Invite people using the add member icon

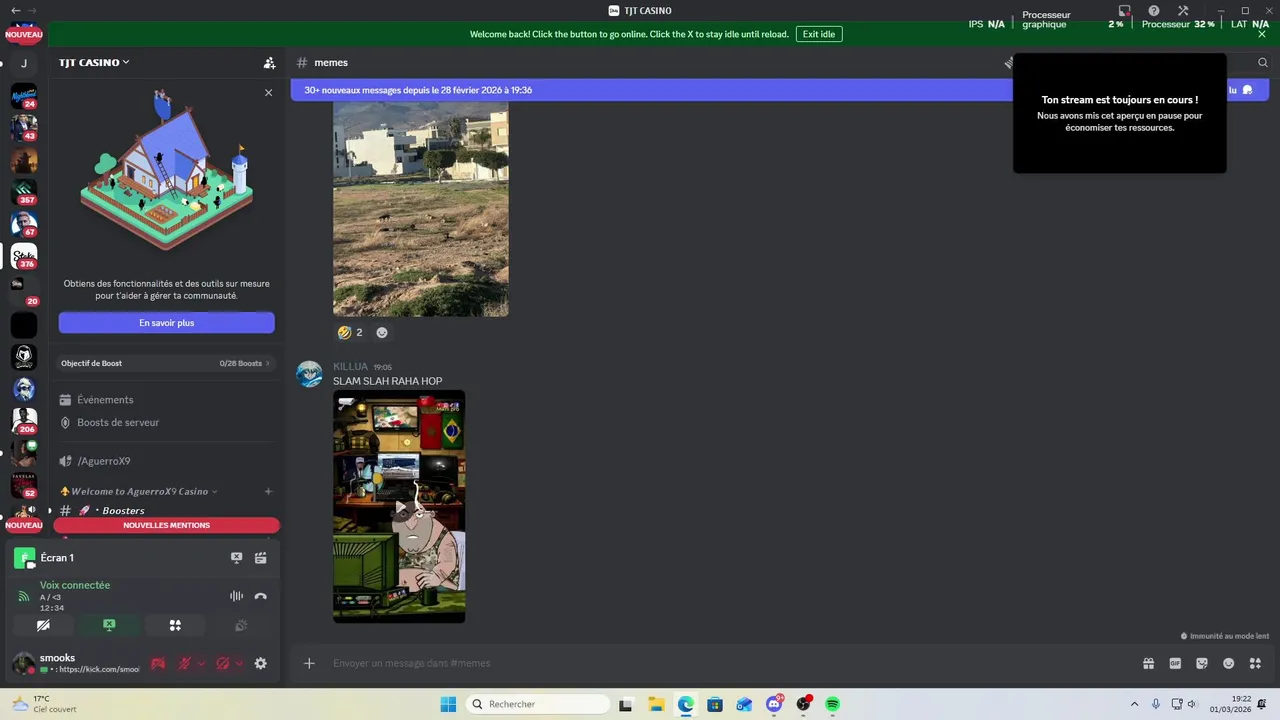[269, 62]
